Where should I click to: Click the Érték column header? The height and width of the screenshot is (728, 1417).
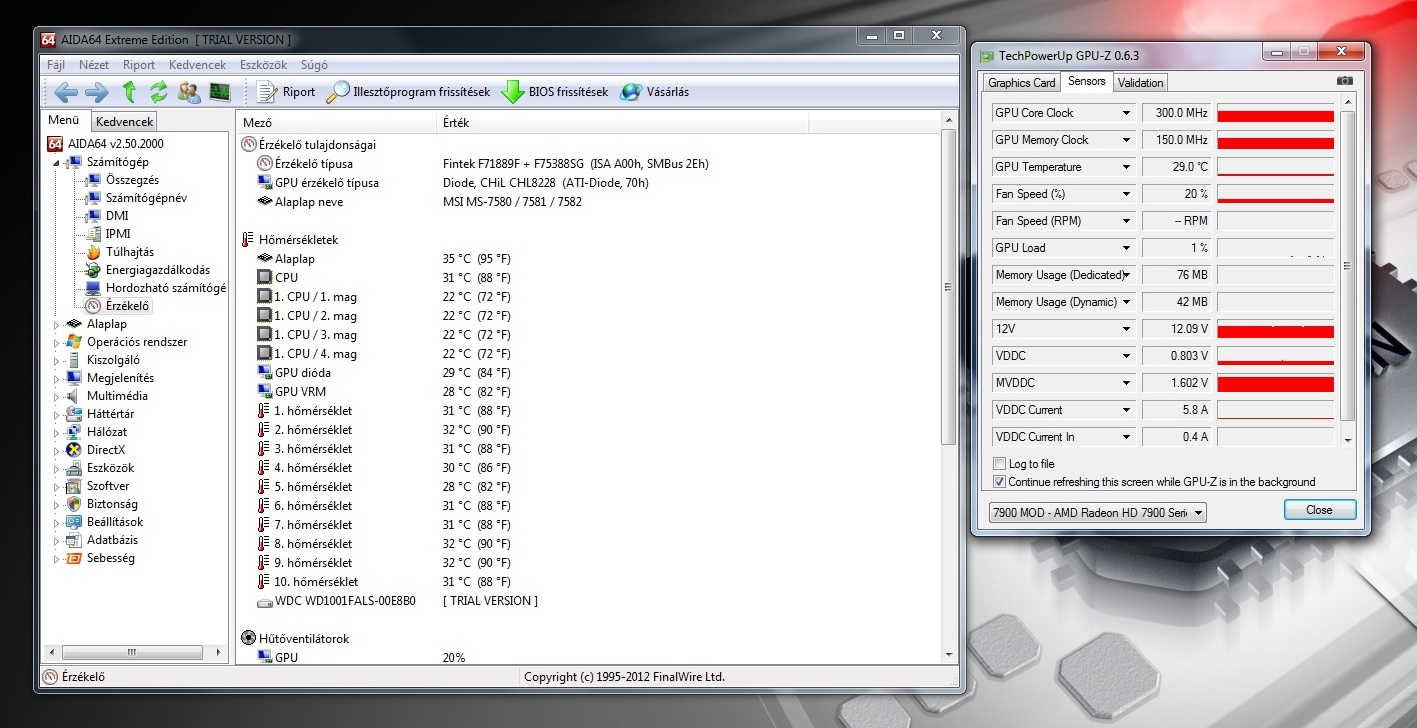[623, 123]
